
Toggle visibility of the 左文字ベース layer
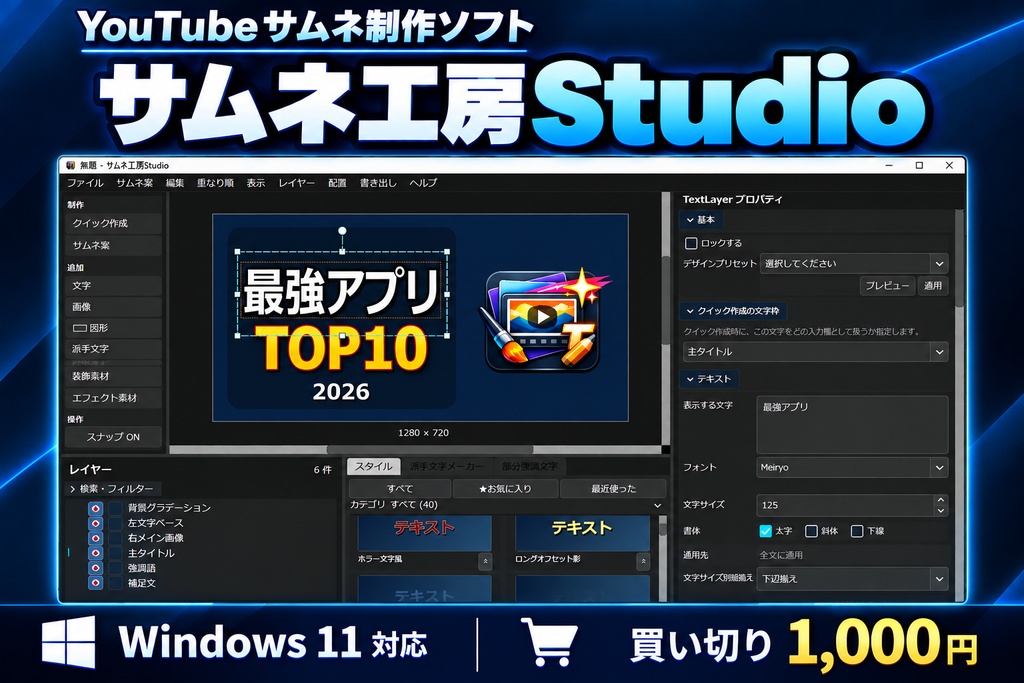coord(95,523)
